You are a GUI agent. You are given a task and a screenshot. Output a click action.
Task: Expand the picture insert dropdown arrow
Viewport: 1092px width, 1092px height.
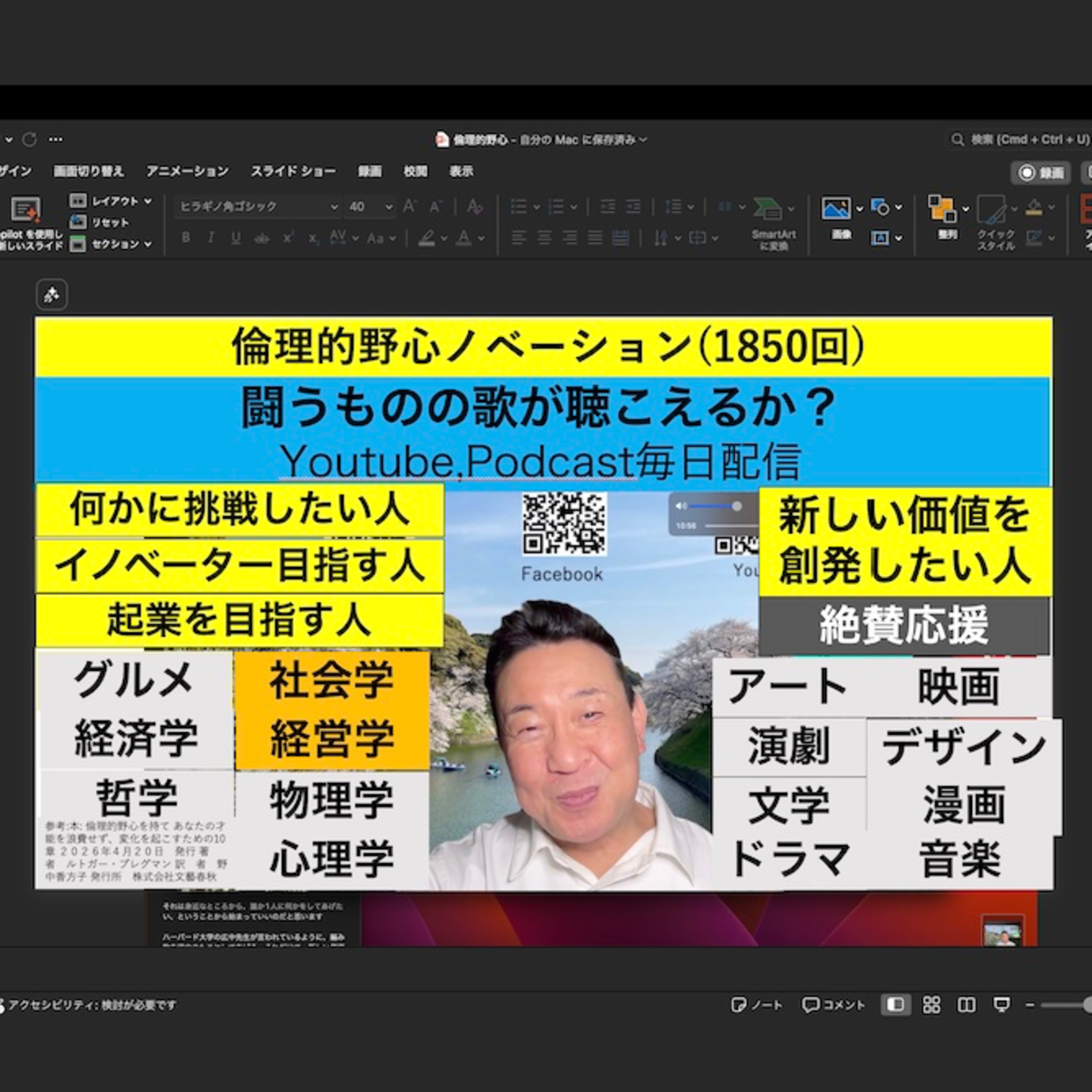click(860, 209)
